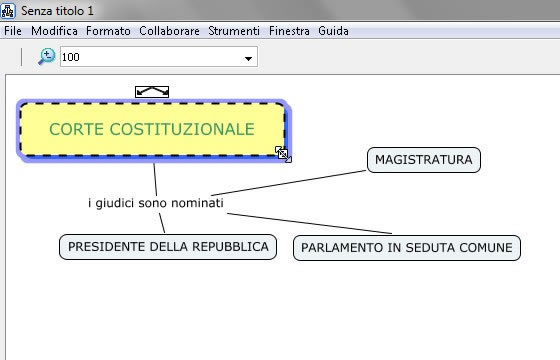
Task: Select the PARLAMENTO IN SEDUTA COMUNE concept
Action: 407,248
